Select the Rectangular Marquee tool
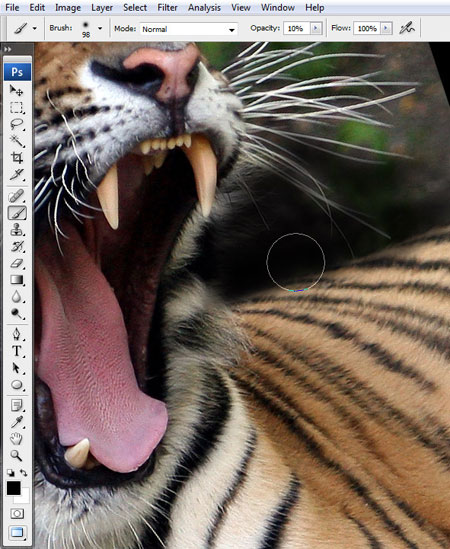 [x=16, y=107]
